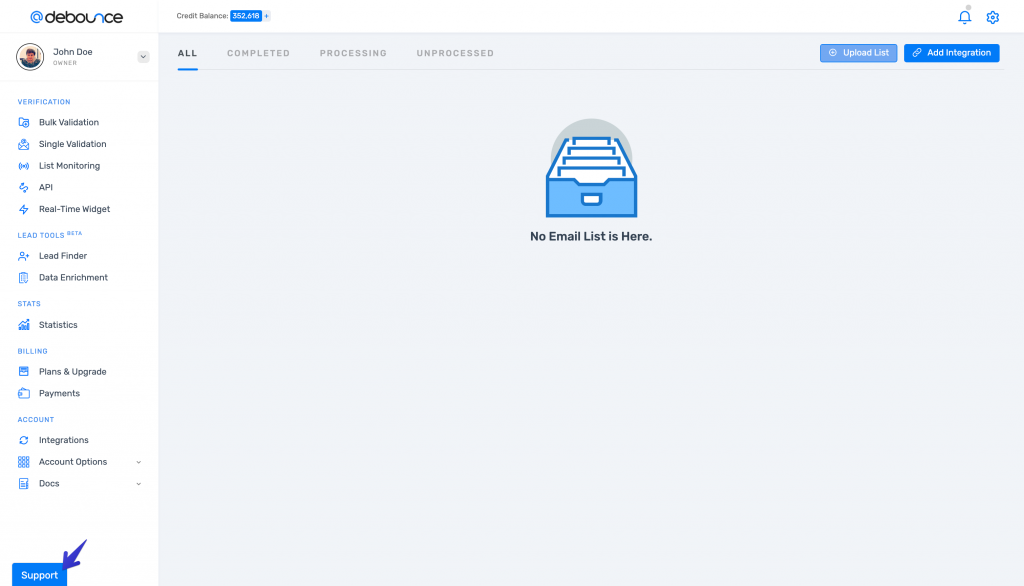Click the plus next to Credit Balance
Image resolution: width=1024 pixels, height=586 pixels.
point(267,16)
